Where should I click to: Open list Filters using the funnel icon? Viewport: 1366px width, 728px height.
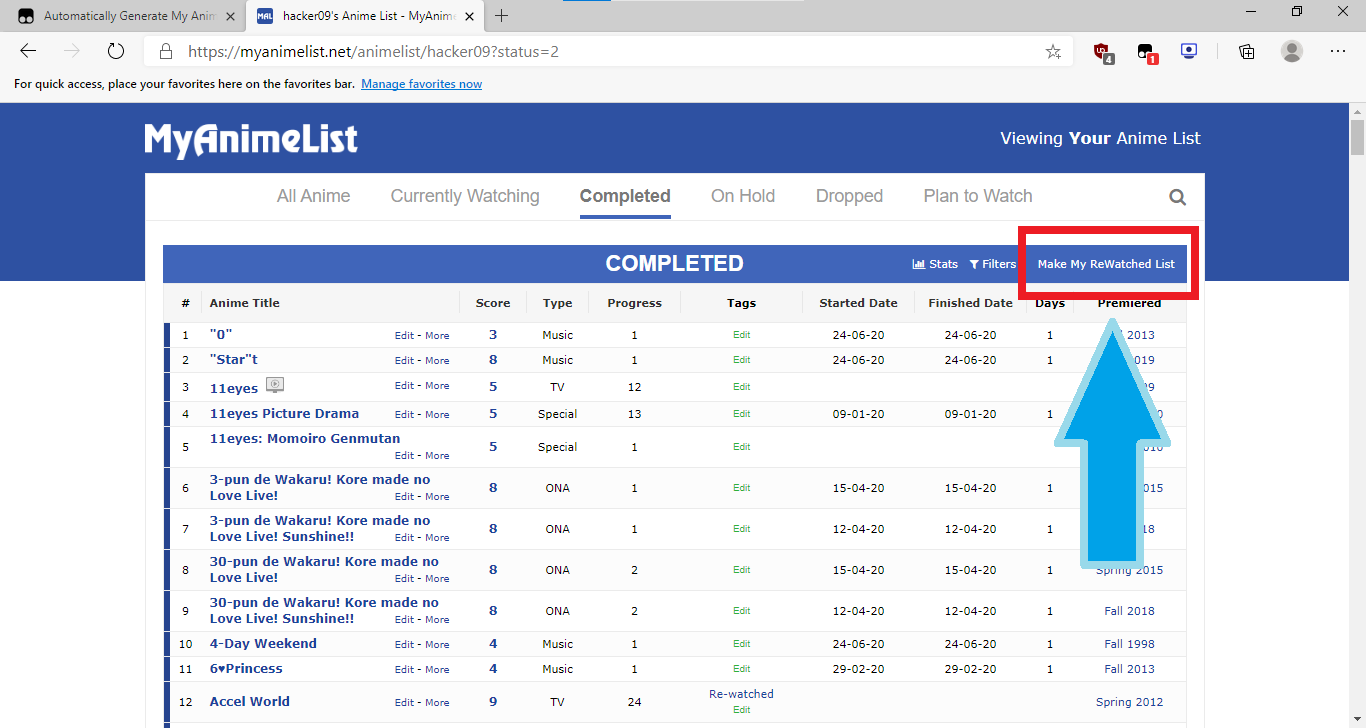point(992,263)
